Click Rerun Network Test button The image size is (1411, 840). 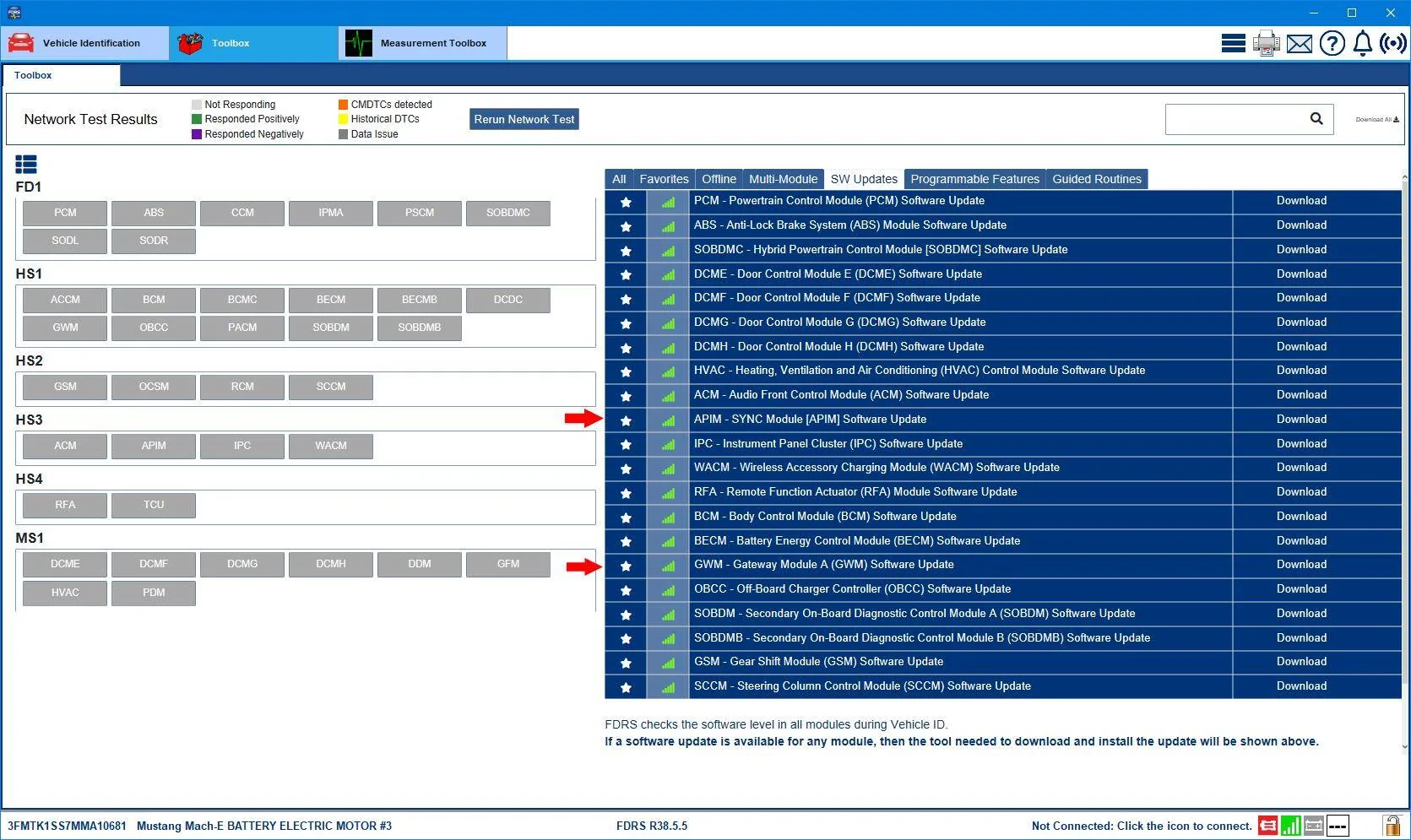(x=524, y=120)
